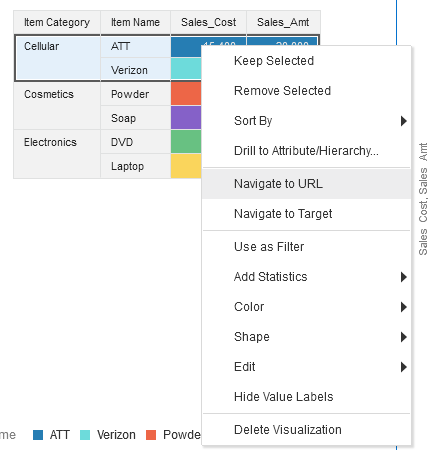Select Navigate to URL option

tap(306, 184)
